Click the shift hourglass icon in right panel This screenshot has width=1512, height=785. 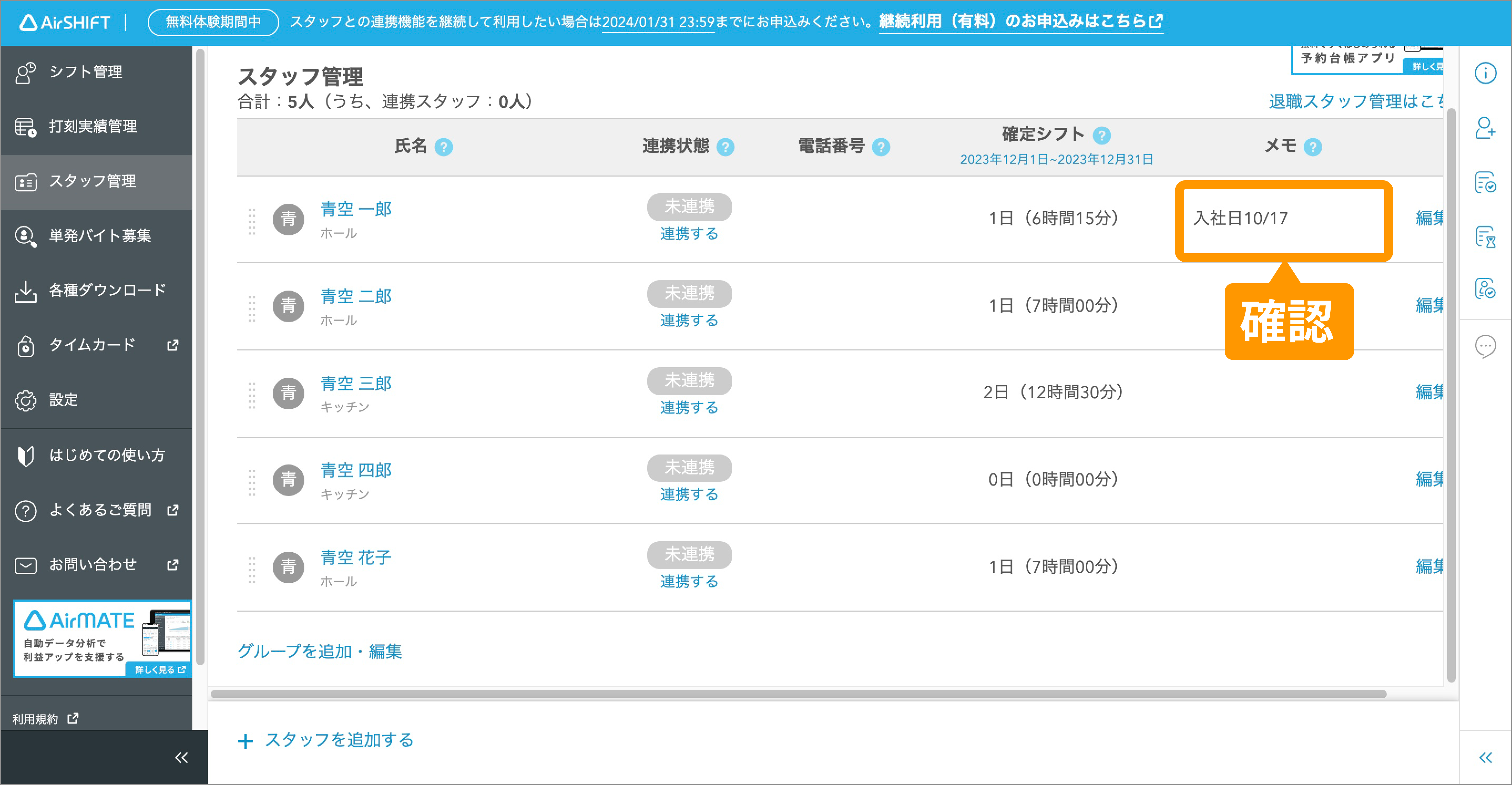(1486, 236)
